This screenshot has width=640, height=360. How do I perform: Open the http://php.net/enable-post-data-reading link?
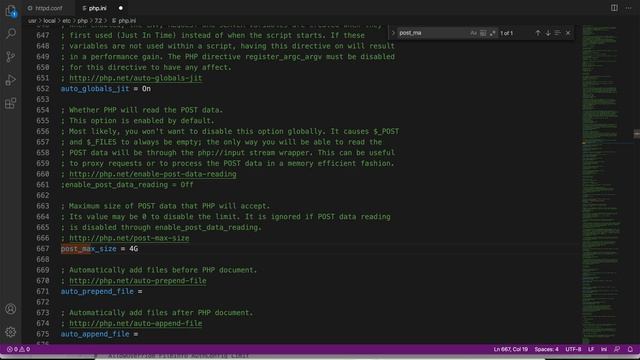[x=153, y=174]
